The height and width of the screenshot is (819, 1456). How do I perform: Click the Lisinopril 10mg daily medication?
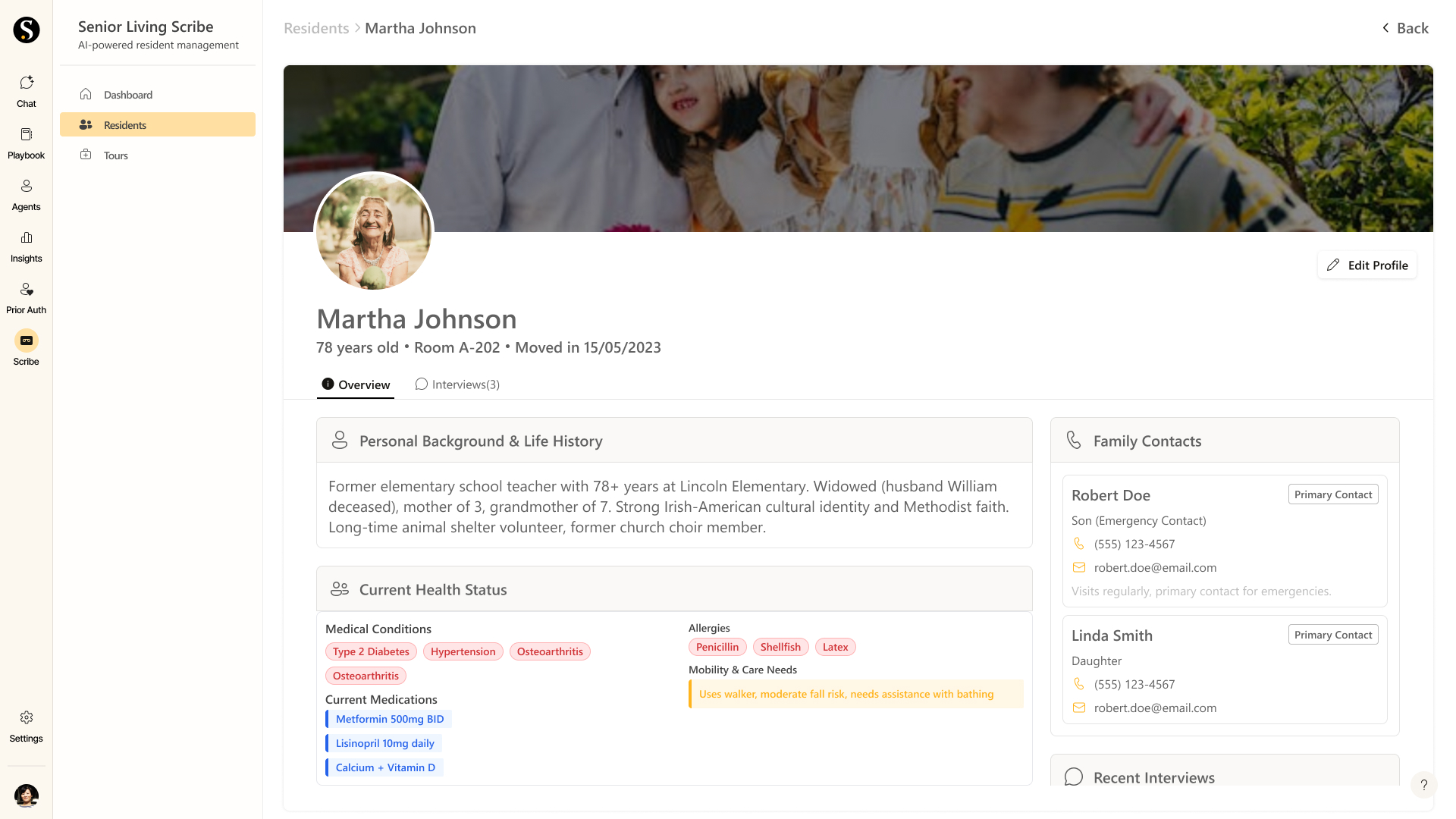(384, 743)
